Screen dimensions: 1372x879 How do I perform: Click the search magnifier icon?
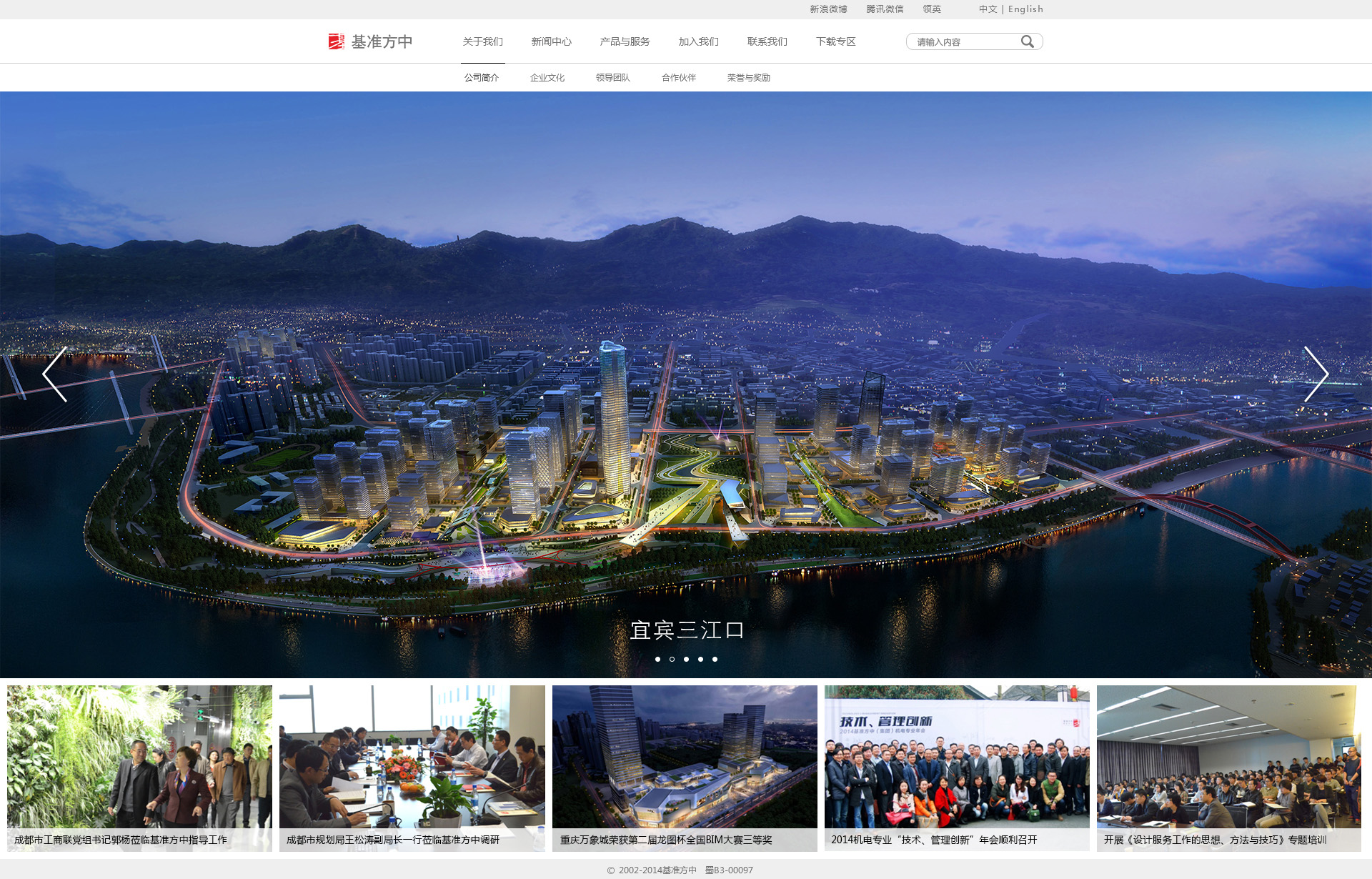[1027, 41]
